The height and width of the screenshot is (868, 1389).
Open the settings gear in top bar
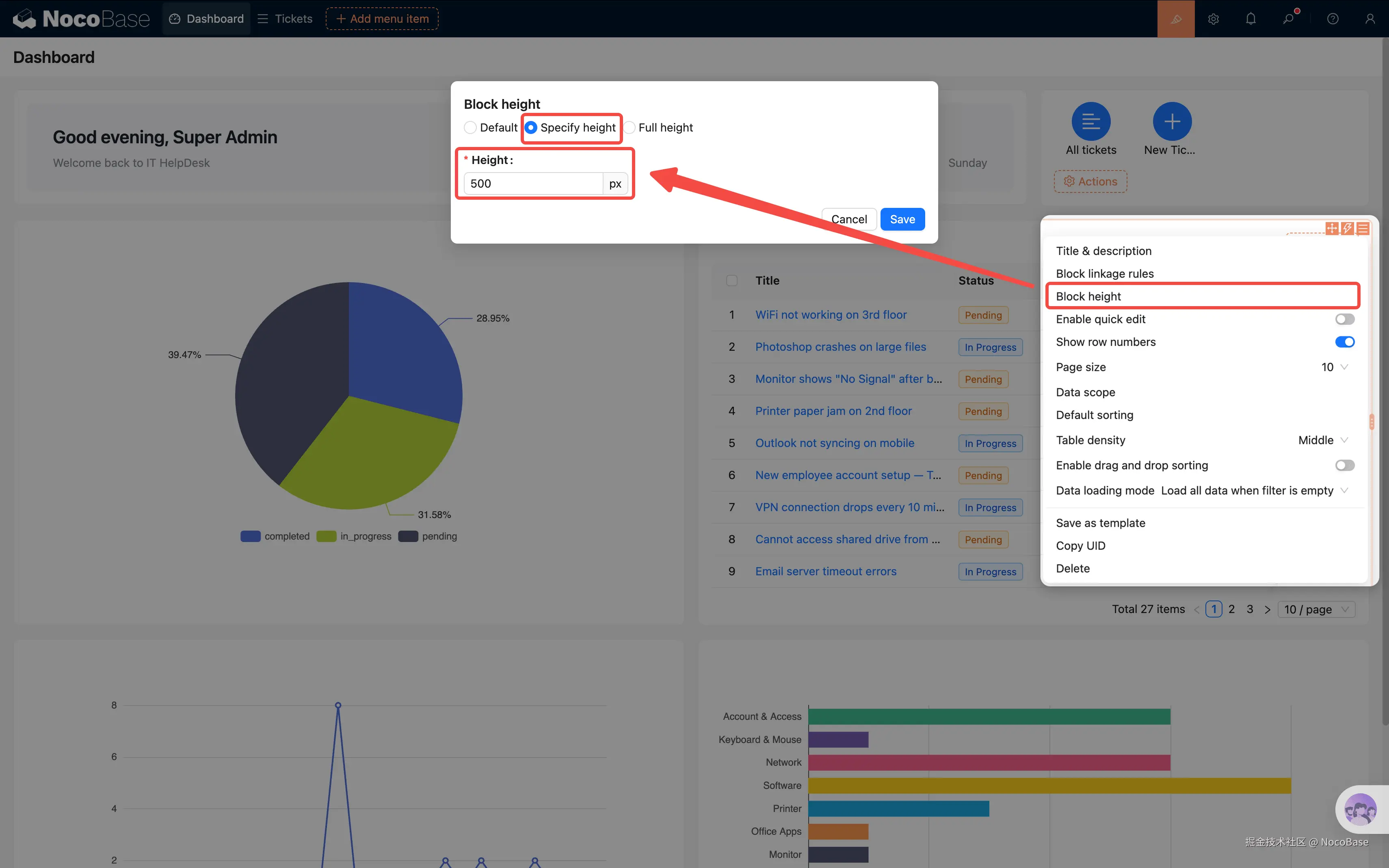click(x=1213, y=19)
